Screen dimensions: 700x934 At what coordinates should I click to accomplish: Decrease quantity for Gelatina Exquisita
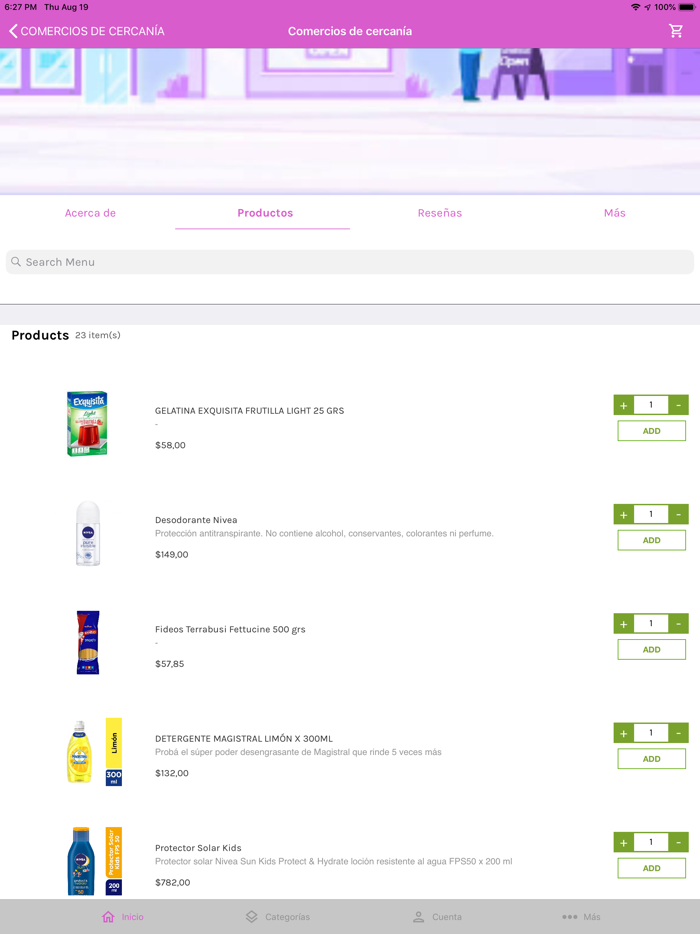pyautogui.click(x=679, y=405)
